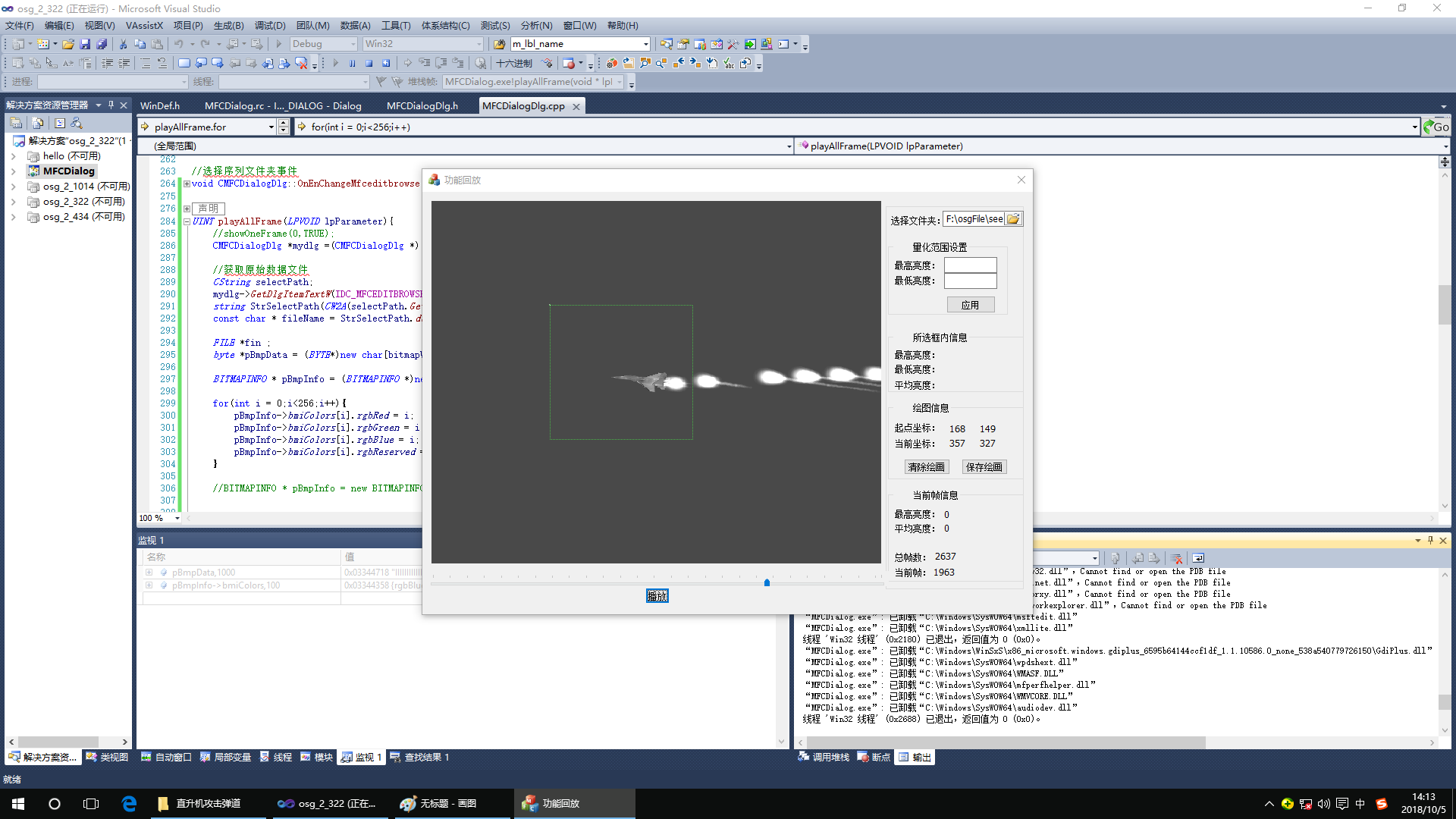Click the frame playback slider thumb

767,582
